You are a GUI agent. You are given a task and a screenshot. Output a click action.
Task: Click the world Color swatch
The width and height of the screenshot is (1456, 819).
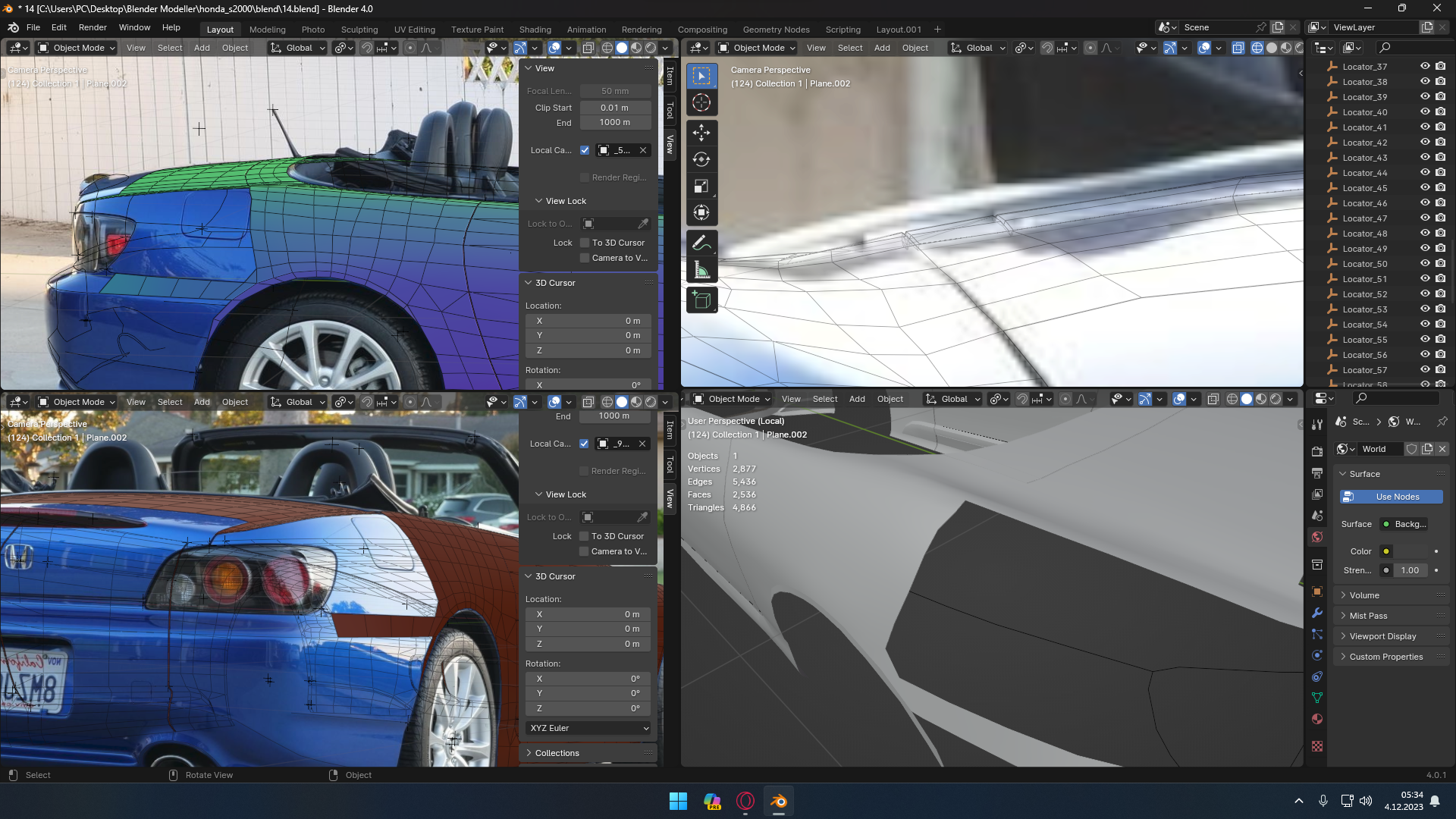(x=1411, y=551)
